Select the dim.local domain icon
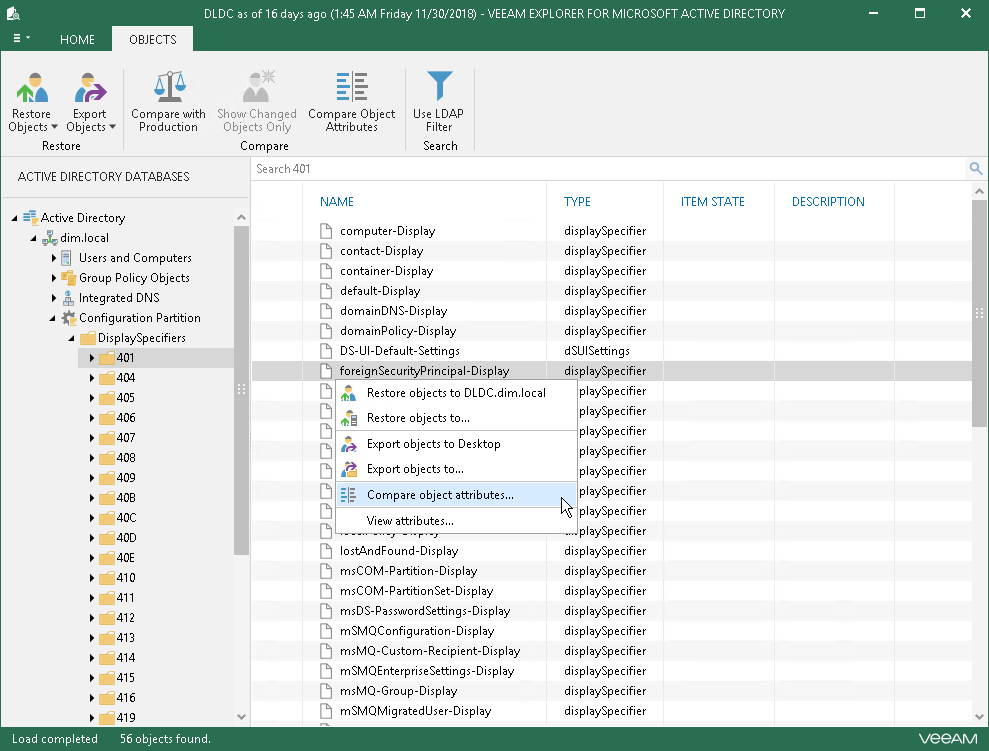 [x=50, y=238]
